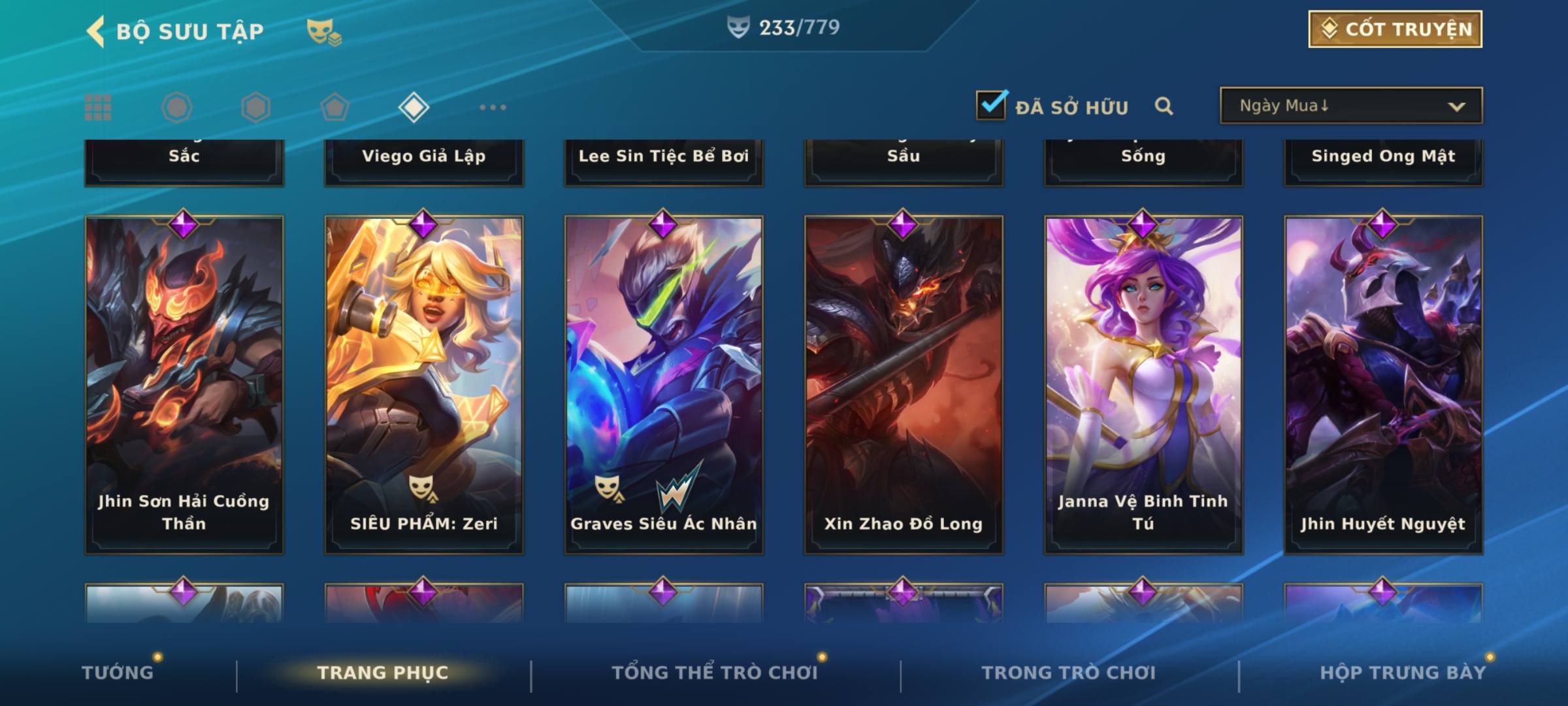The height and width of the screenshot is (706, 1568).
Task: Select the all-skins grid filter icon
Action: (98, 107)
